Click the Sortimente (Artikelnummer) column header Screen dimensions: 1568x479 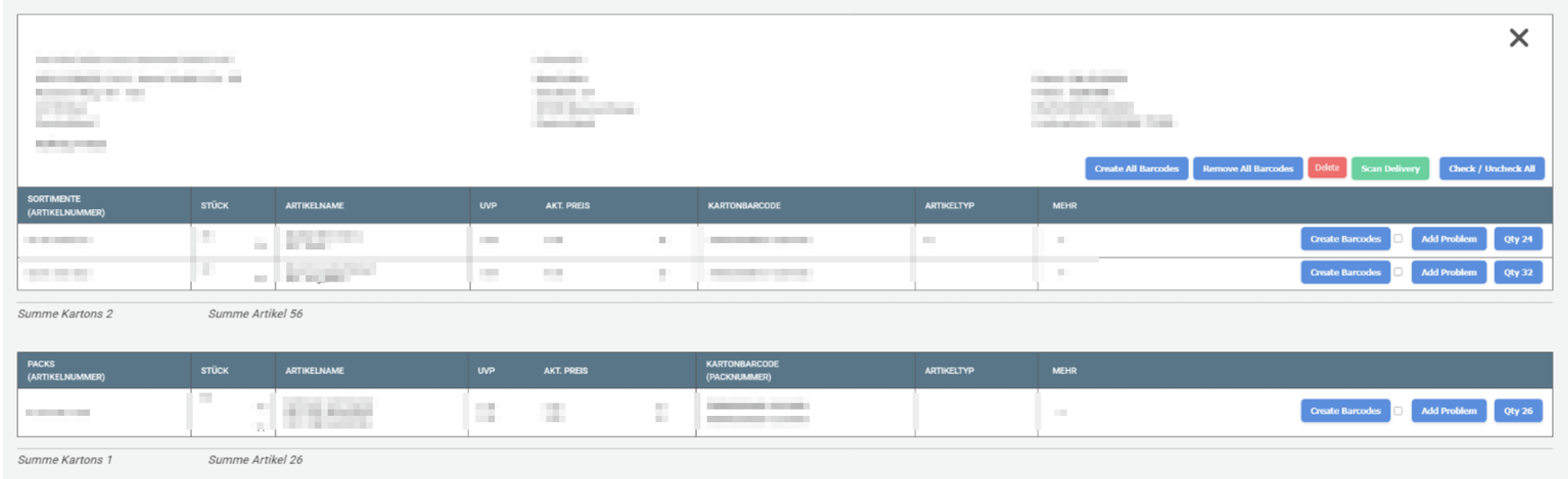(x=66, y=205)
